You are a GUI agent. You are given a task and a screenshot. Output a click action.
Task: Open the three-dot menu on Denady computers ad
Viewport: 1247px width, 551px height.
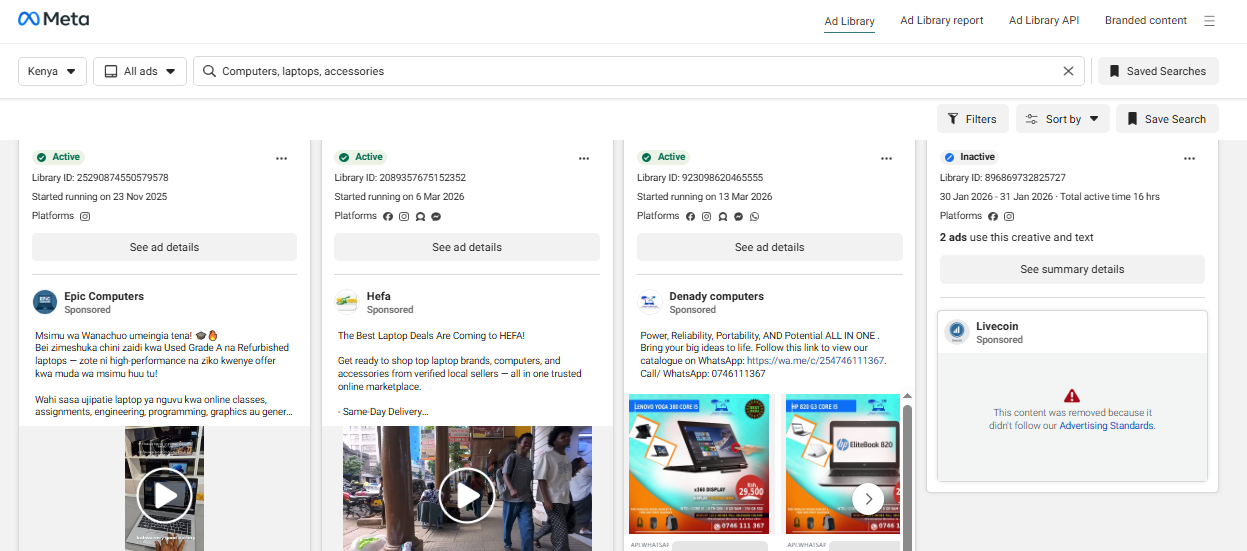click(x=887, y=158)
